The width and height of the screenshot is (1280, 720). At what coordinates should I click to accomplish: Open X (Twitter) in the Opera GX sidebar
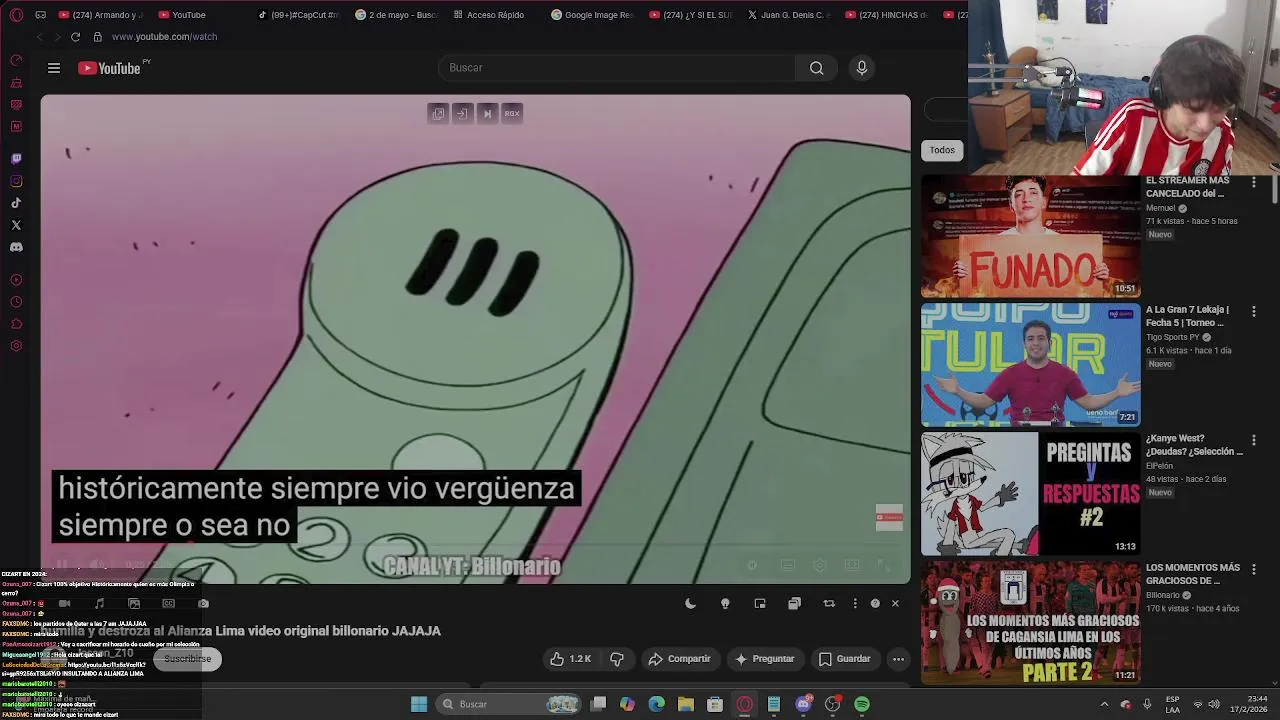(16, 225)
